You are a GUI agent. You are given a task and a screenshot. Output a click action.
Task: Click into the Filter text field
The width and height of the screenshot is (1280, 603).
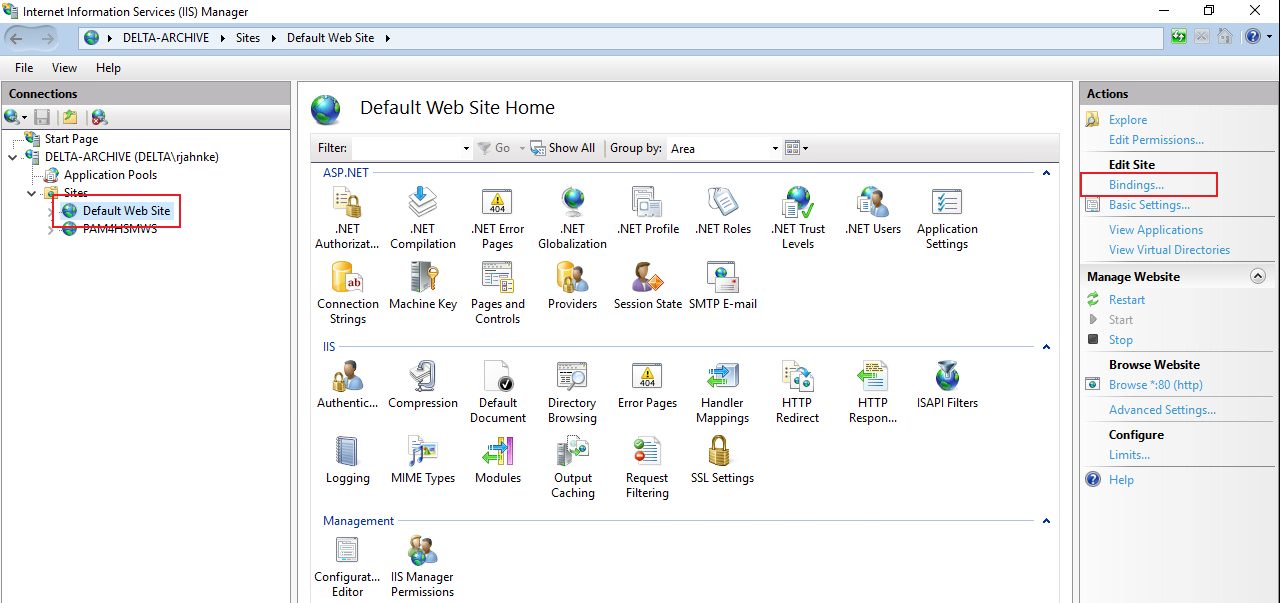pos(405,148)
